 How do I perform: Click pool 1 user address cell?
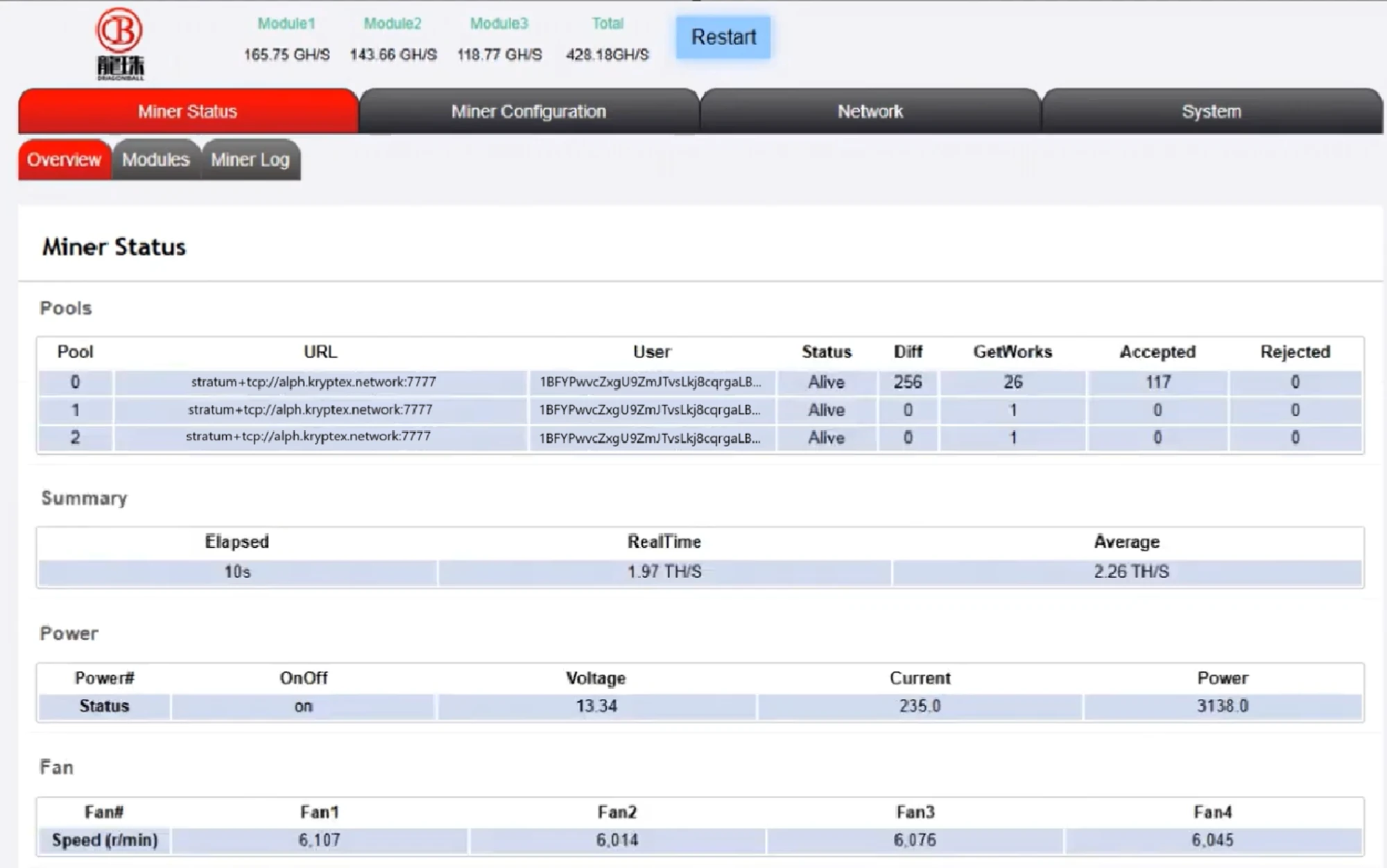(x=650, y=410)
